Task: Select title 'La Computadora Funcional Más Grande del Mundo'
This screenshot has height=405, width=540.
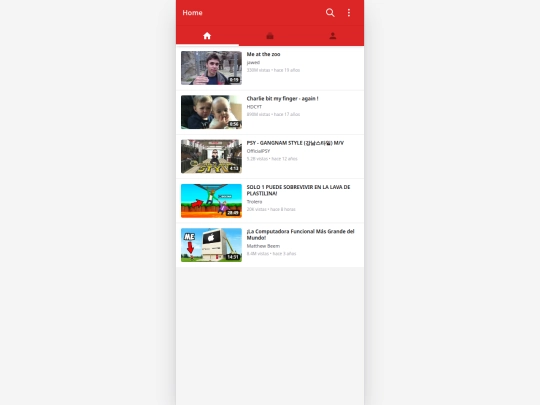Action: (x=300, y=235)
